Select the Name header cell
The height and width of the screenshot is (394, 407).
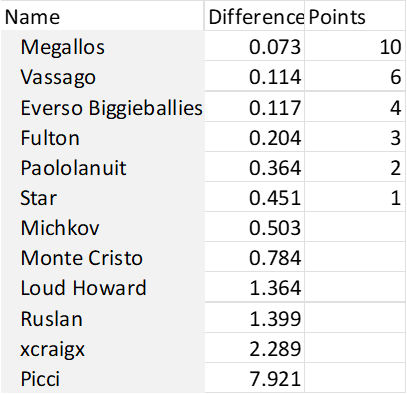click(102, 16)
